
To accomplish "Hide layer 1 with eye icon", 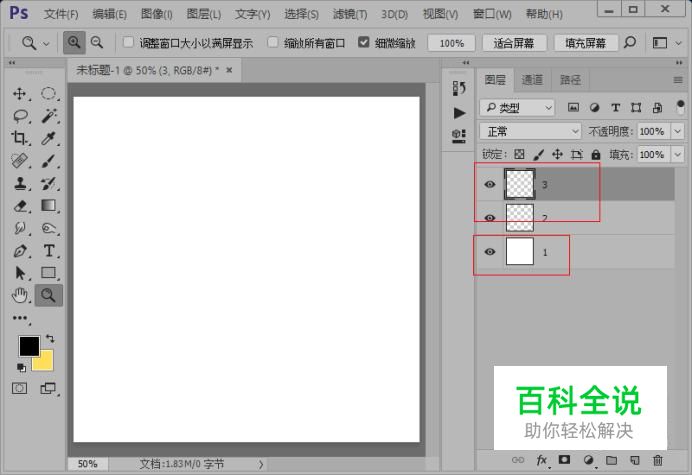I will click(490, 252).
